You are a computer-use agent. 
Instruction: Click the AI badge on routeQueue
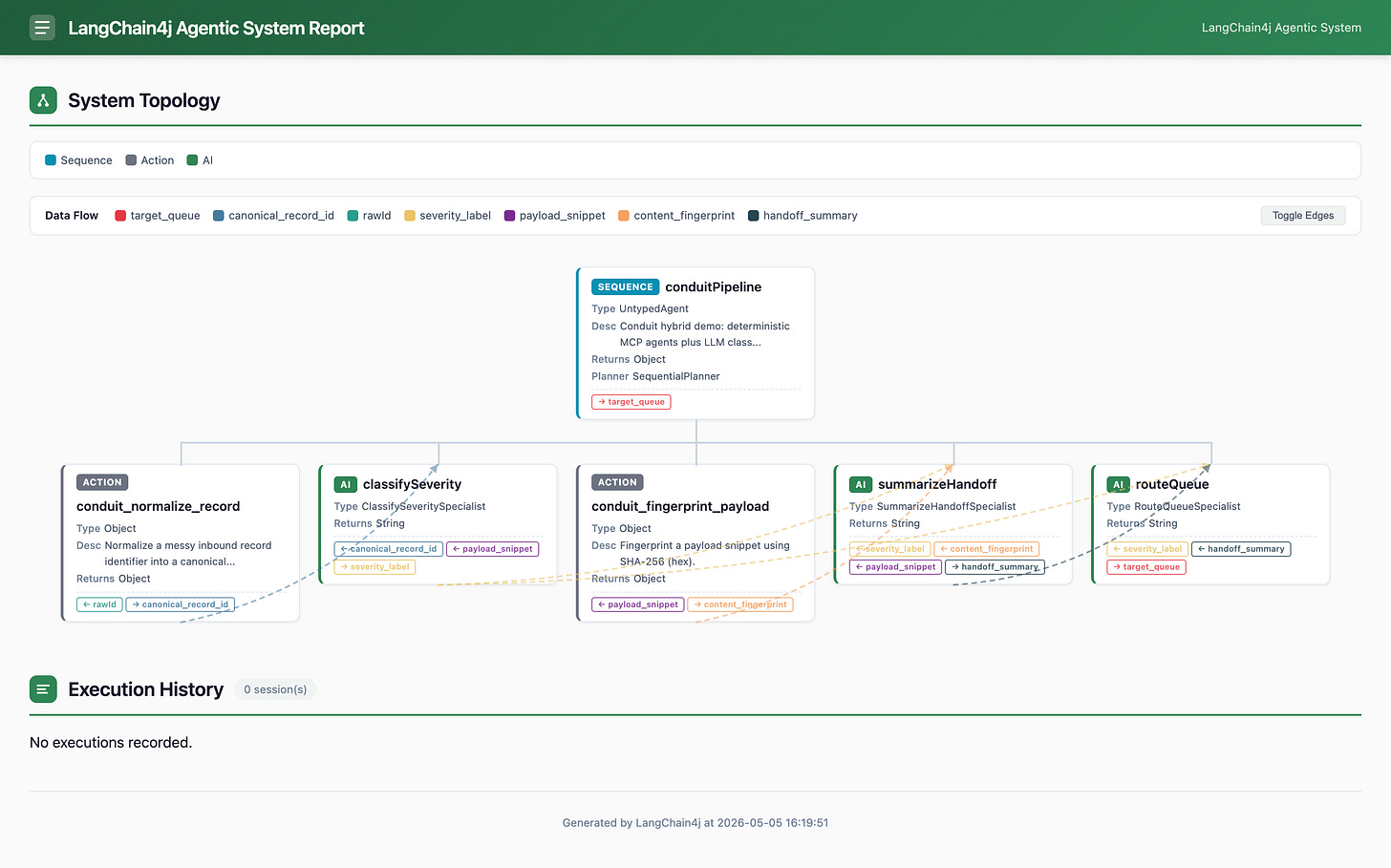pos(1119,485)
